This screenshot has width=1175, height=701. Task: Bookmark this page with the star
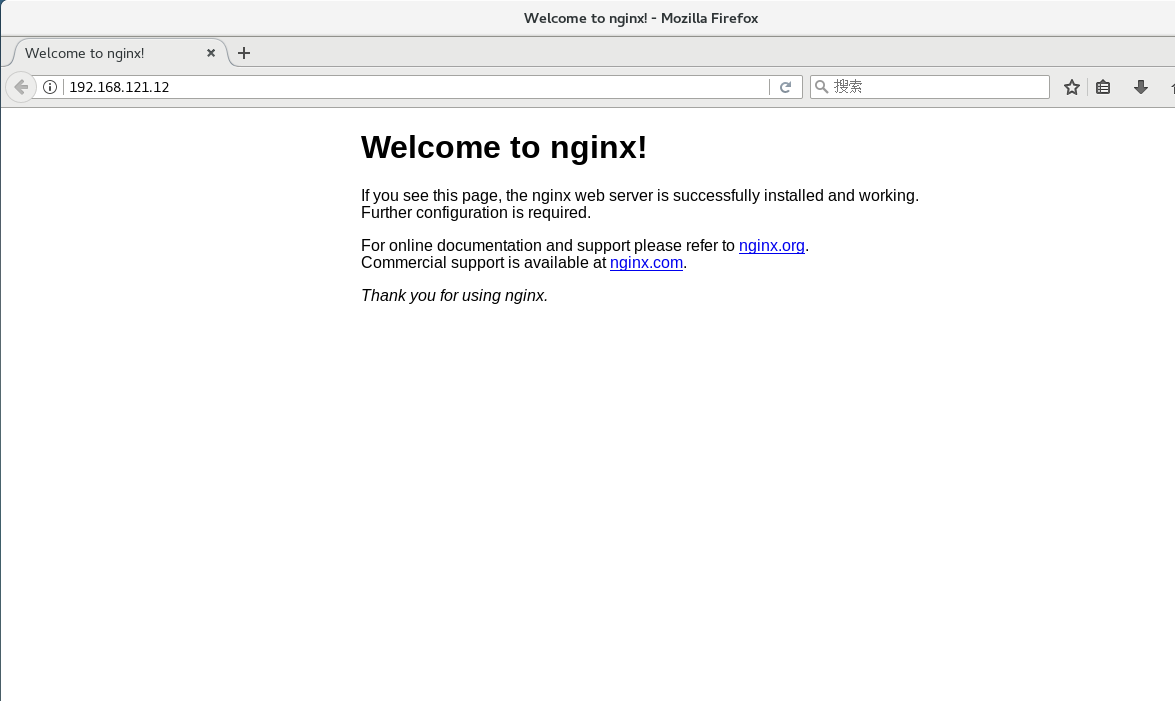1072,87
